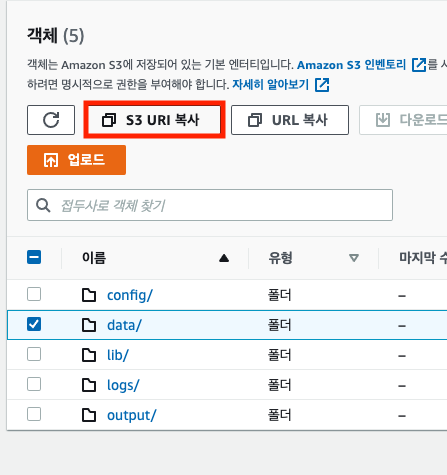
Task: Check the config/ row checkbox
Action: [34, 294]
